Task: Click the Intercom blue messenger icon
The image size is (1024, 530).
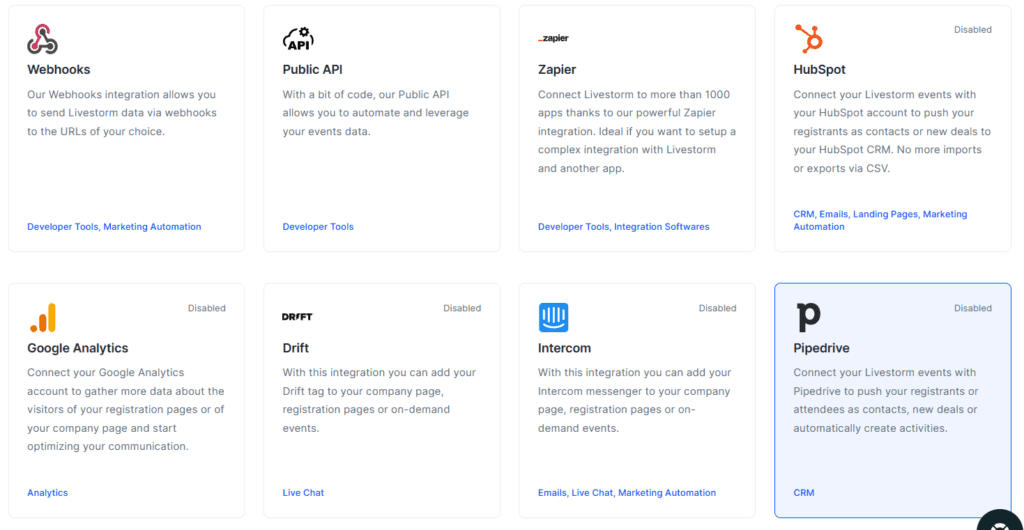Action: coord(553,317)
